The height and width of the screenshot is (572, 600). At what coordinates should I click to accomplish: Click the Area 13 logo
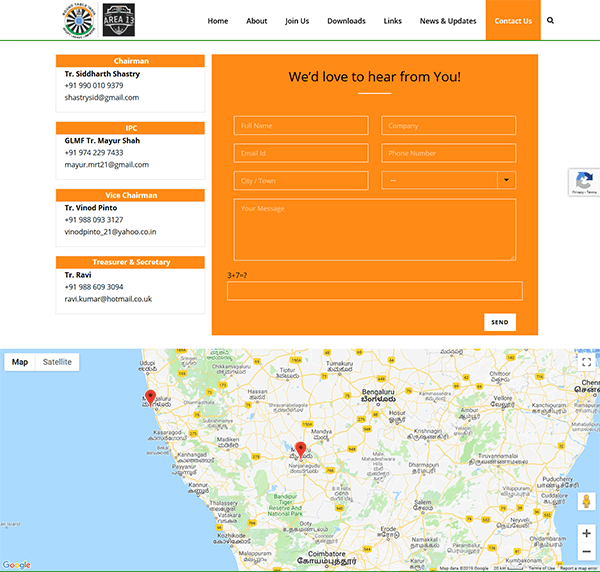119,20
